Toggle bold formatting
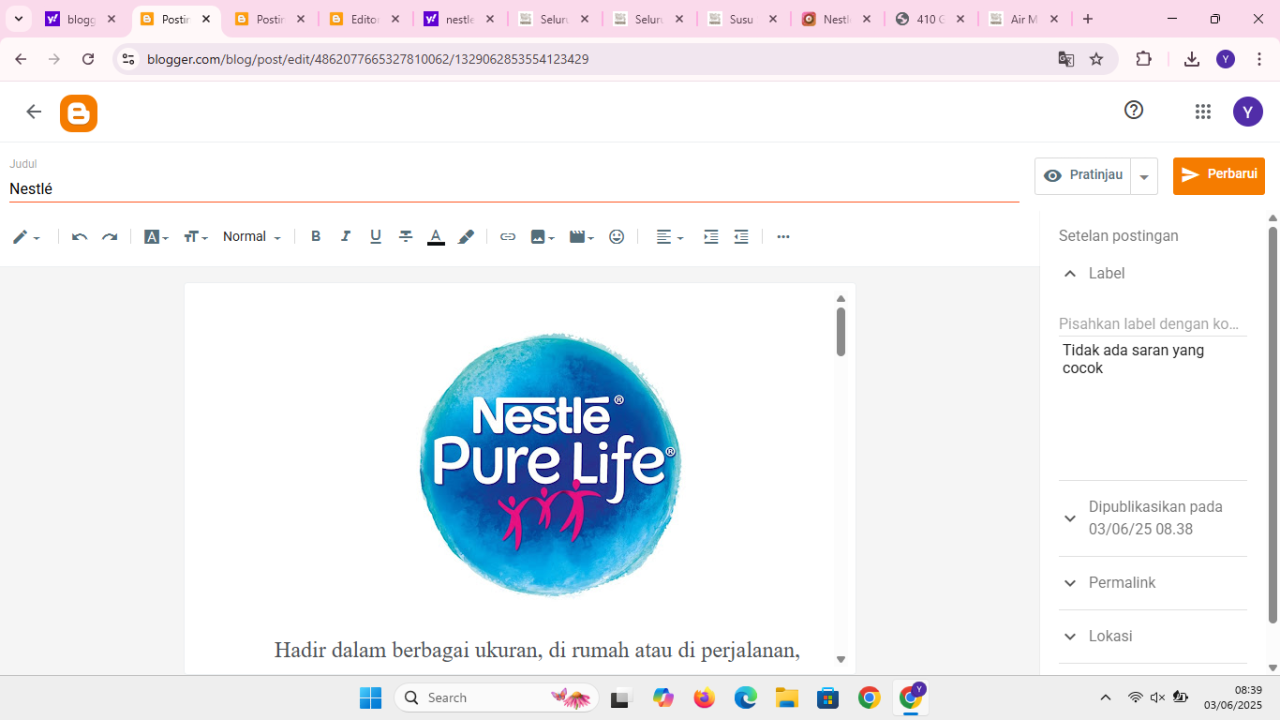 click(x=316, y=237)
